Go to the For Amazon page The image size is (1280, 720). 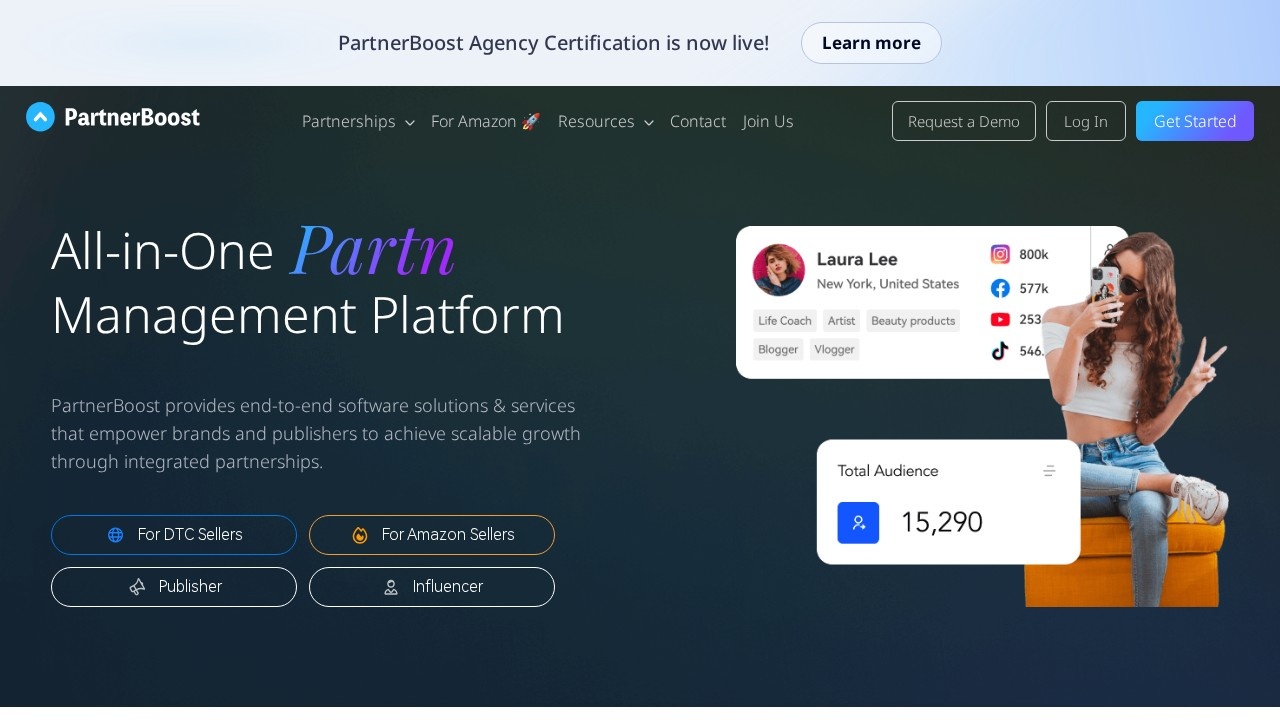coord(486,121)
